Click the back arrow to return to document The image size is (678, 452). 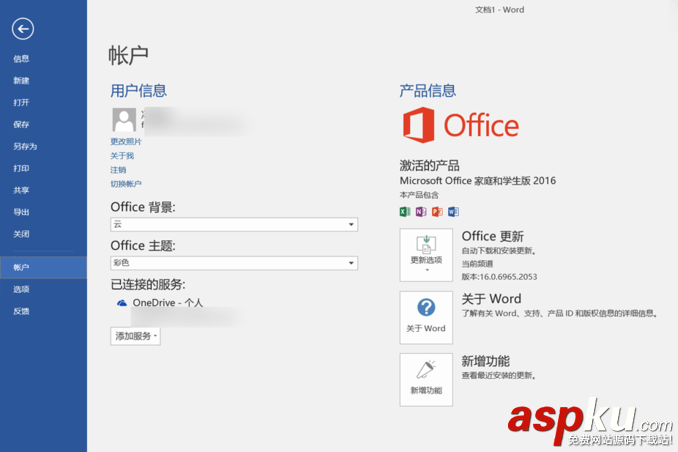(23, 29)
